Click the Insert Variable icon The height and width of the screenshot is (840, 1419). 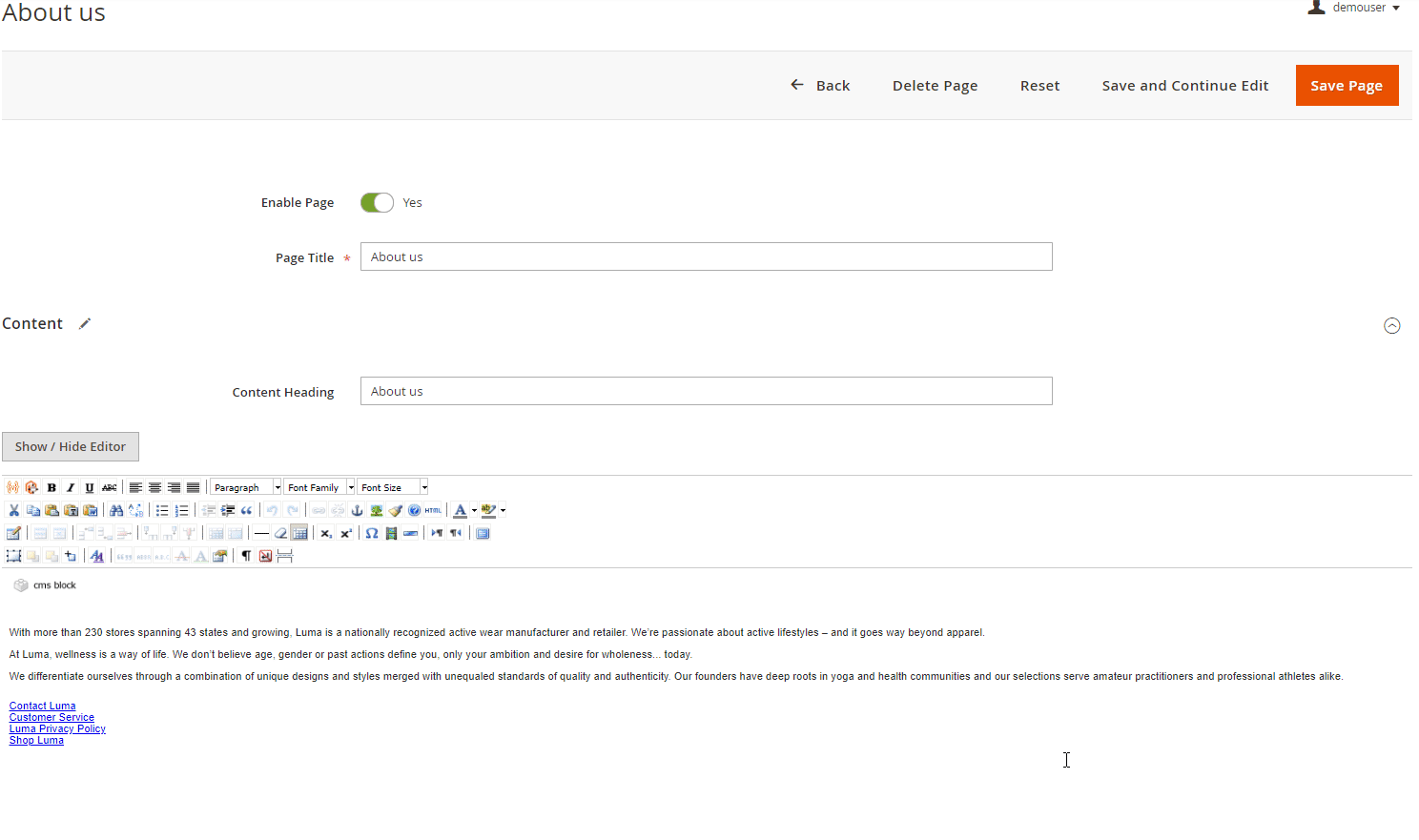click(12, 487)
